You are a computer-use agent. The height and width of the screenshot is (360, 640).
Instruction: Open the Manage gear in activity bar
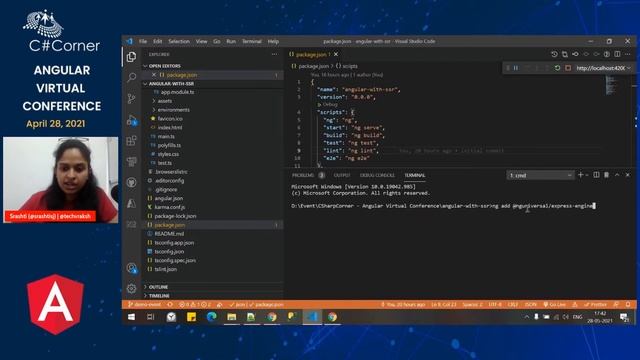(x=131, y=289)
